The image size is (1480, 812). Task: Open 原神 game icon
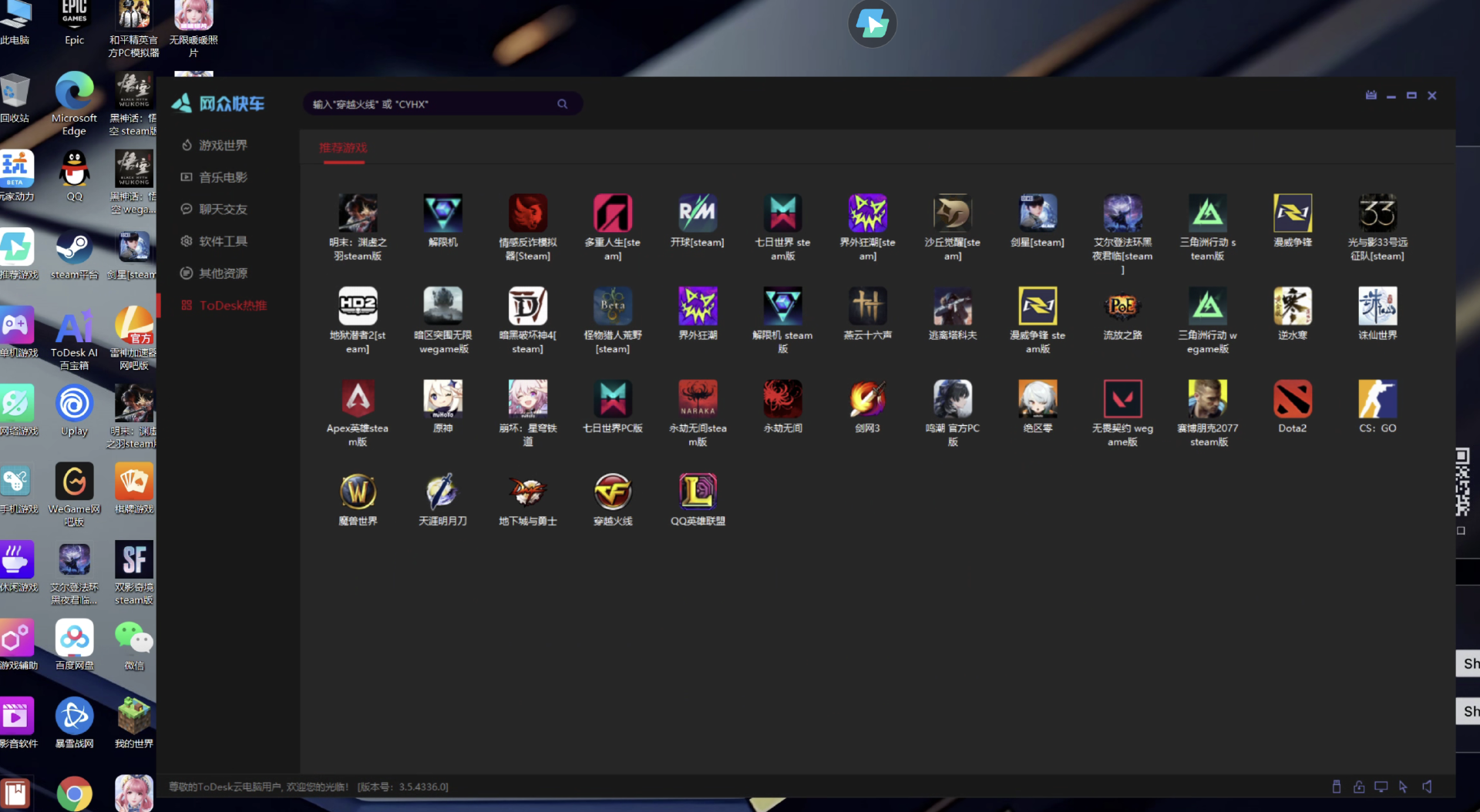click(x=442, y=400)
